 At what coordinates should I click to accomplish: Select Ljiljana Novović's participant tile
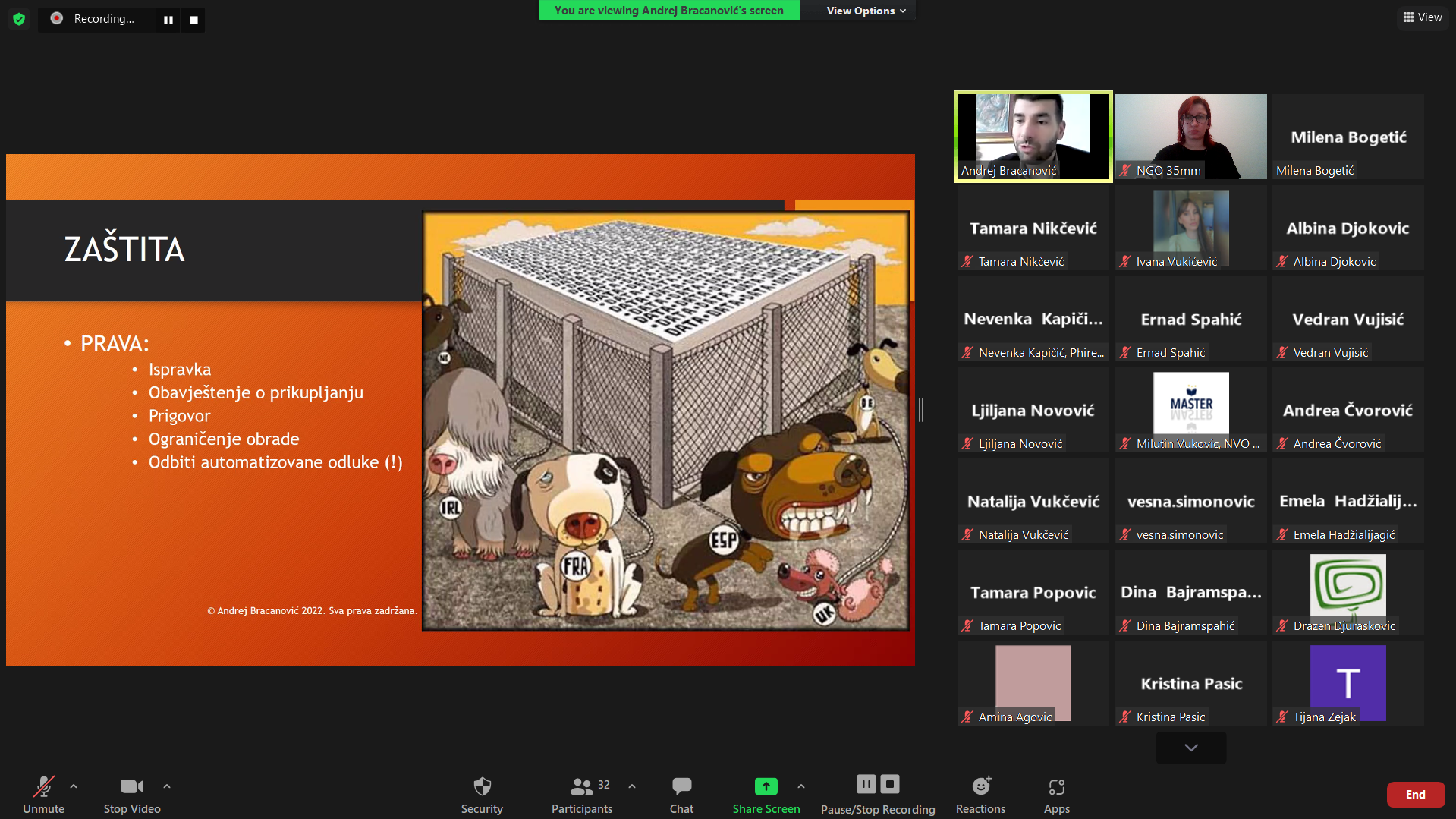(1033, 410)
